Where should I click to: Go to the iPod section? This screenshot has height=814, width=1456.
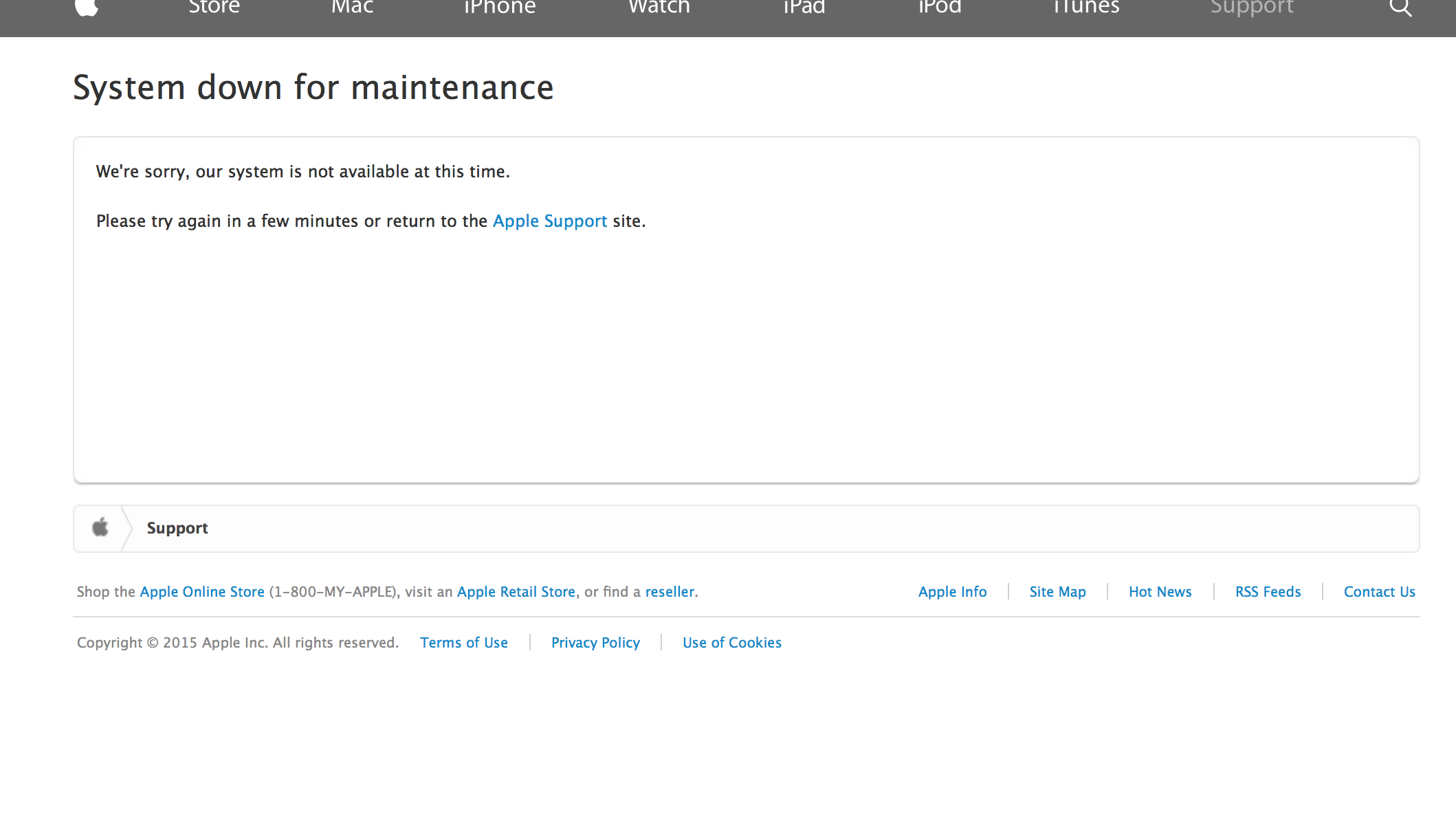pos(940,8)
